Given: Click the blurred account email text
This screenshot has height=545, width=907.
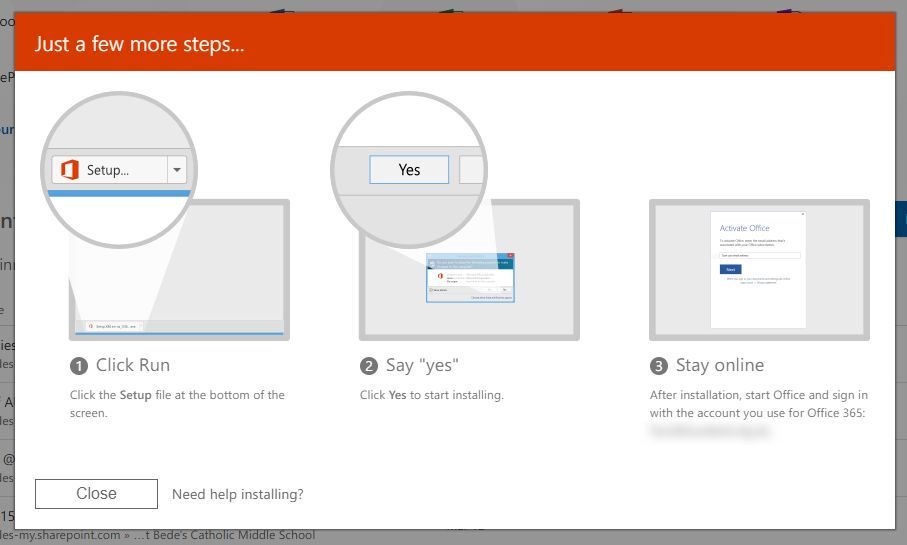Looking at the screenshot, I should [x=710, y=432].
